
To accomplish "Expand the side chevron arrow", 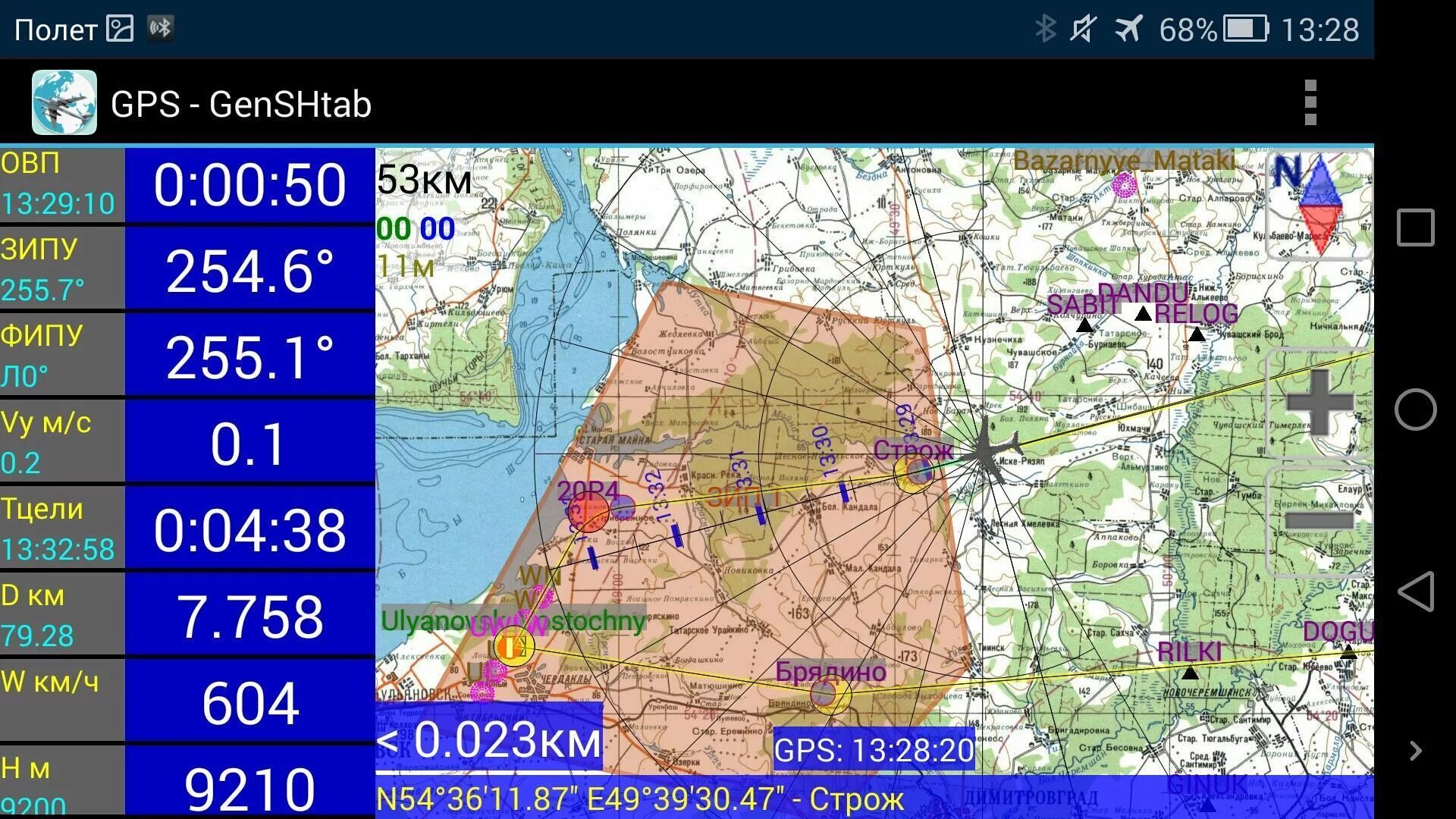I will 1415,751.
